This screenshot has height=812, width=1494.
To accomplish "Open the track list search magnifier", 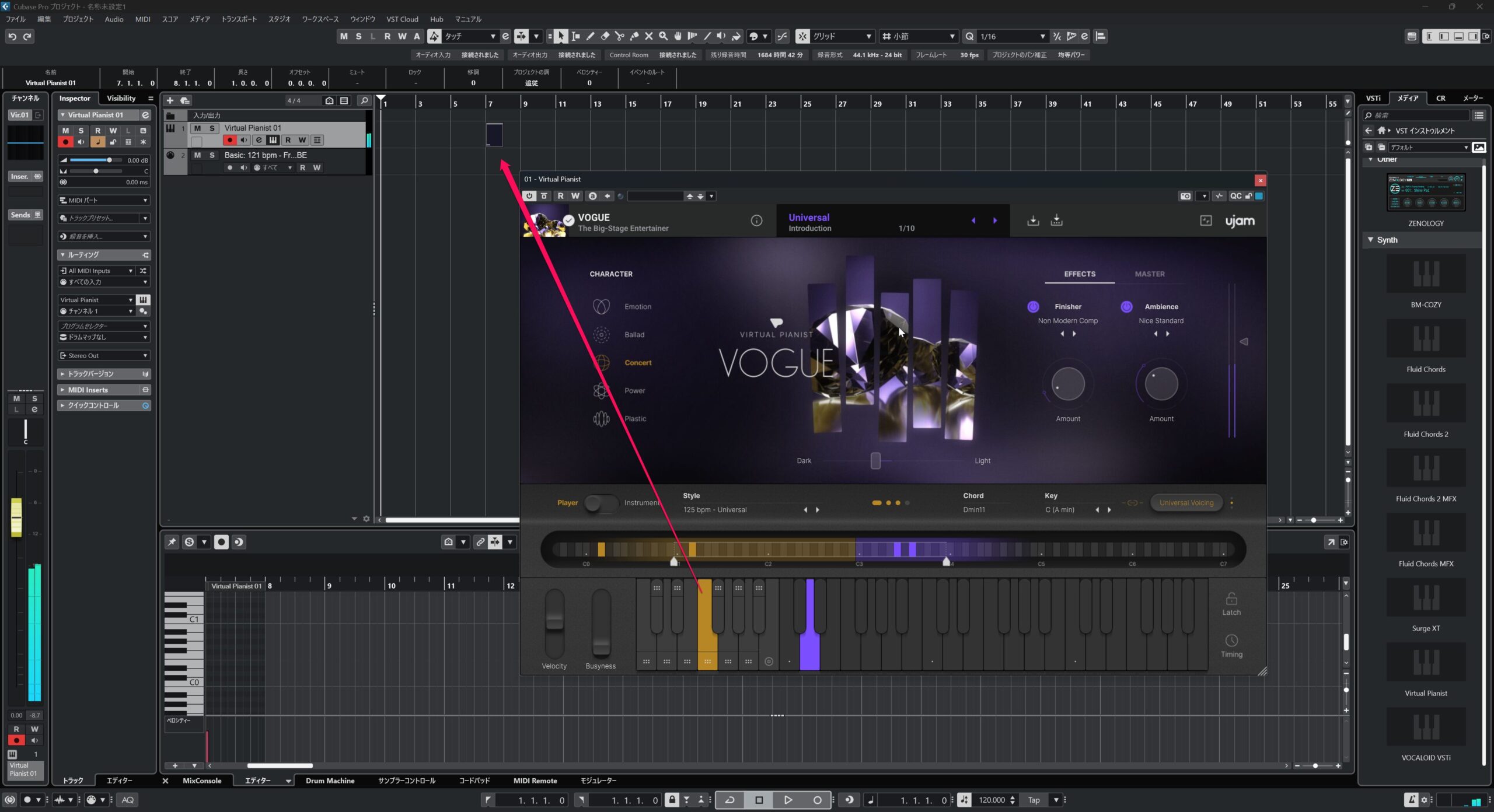I will click(364, 100).
